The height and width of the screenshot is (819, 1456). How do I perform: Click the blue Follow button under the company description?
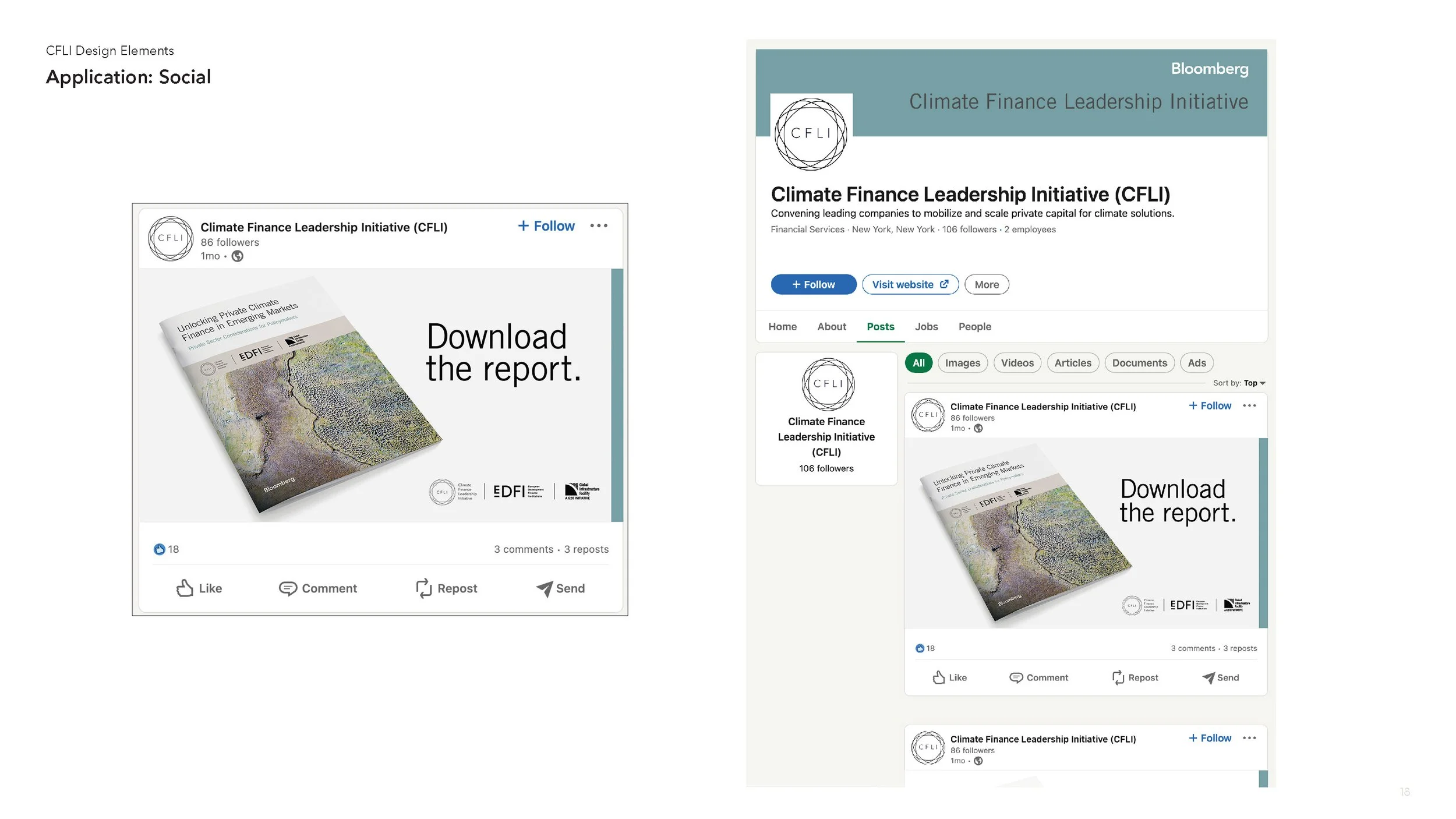[814, 284]
